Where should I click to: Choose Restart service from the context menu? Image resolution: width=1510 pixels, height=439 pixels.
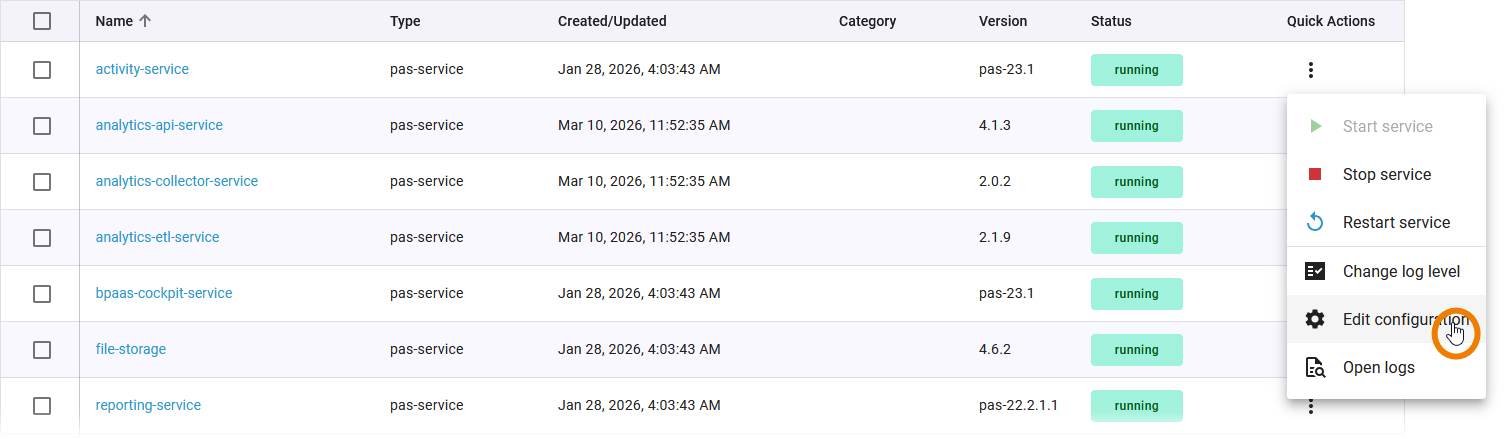[x=1395, y=222]
